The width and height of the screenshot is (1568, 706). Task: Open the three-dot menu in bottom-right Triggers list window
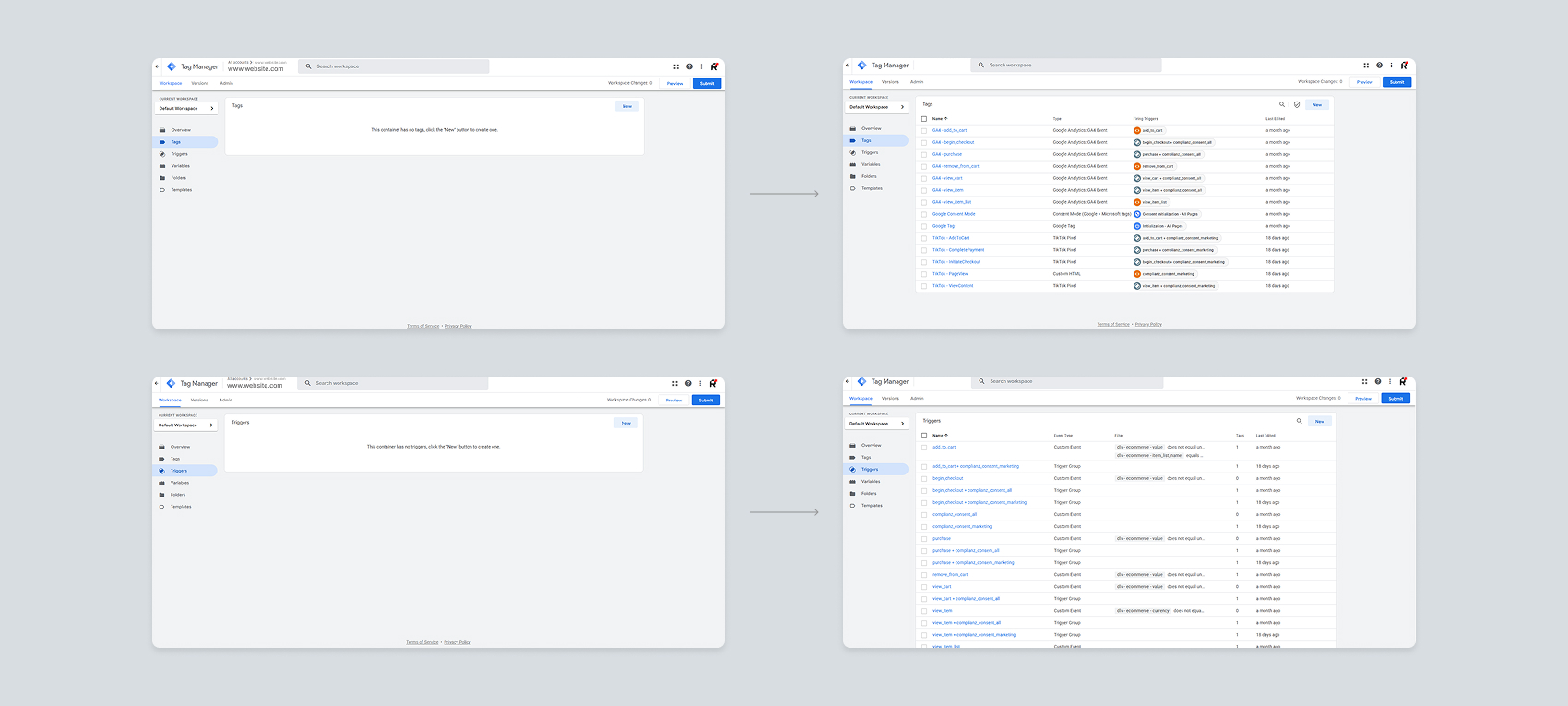click(1390, 381)
